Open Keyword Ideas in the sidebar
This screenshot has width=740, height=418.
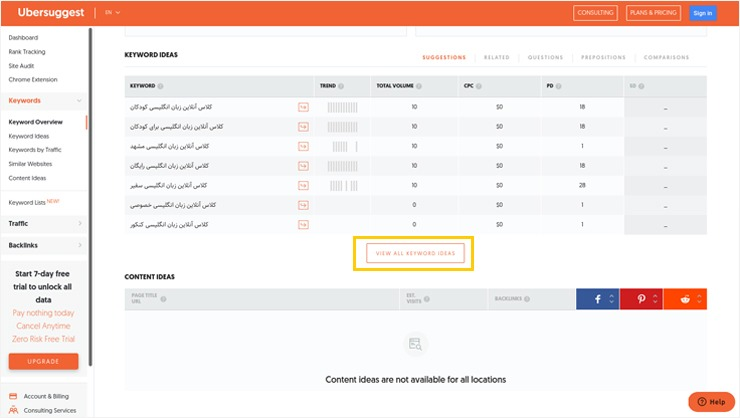click(29, 136)
